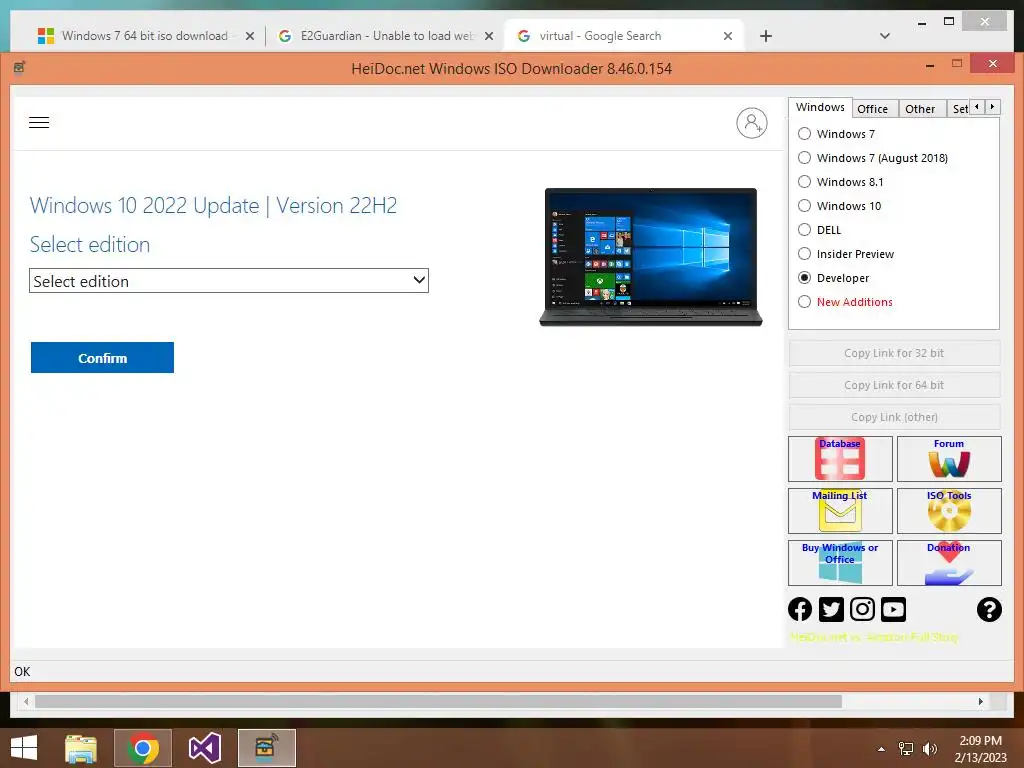
Task: Select the DELL radio button
Action: [x=805, y=230]
